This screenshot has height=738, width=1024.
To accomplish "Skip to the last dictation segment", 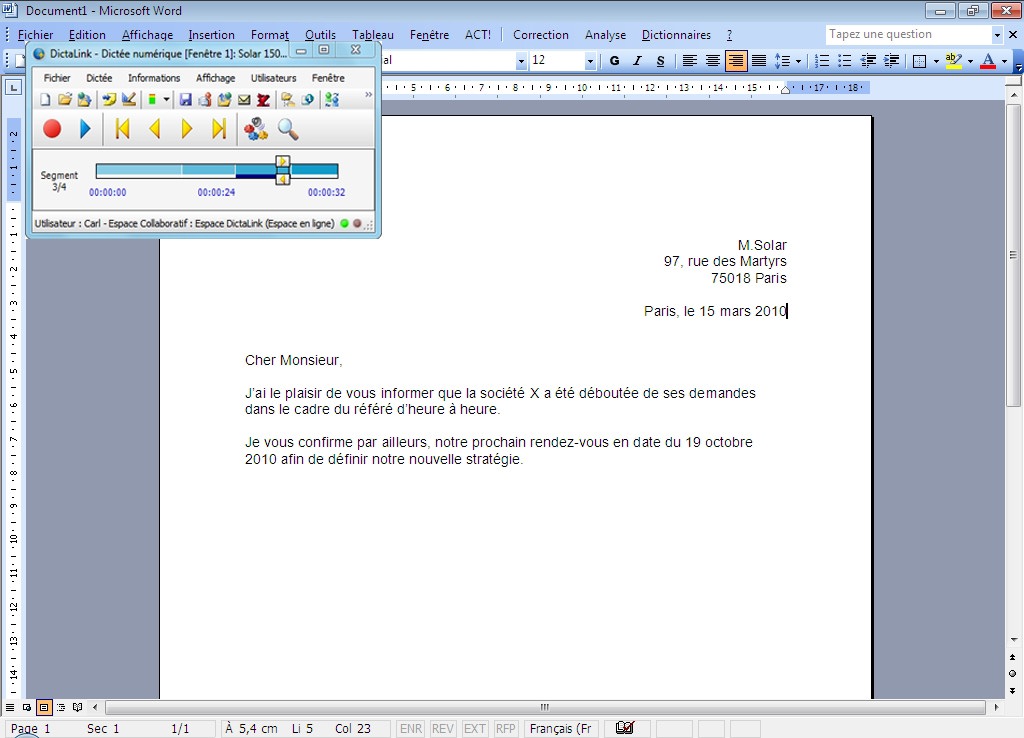I will pos(219,129).
